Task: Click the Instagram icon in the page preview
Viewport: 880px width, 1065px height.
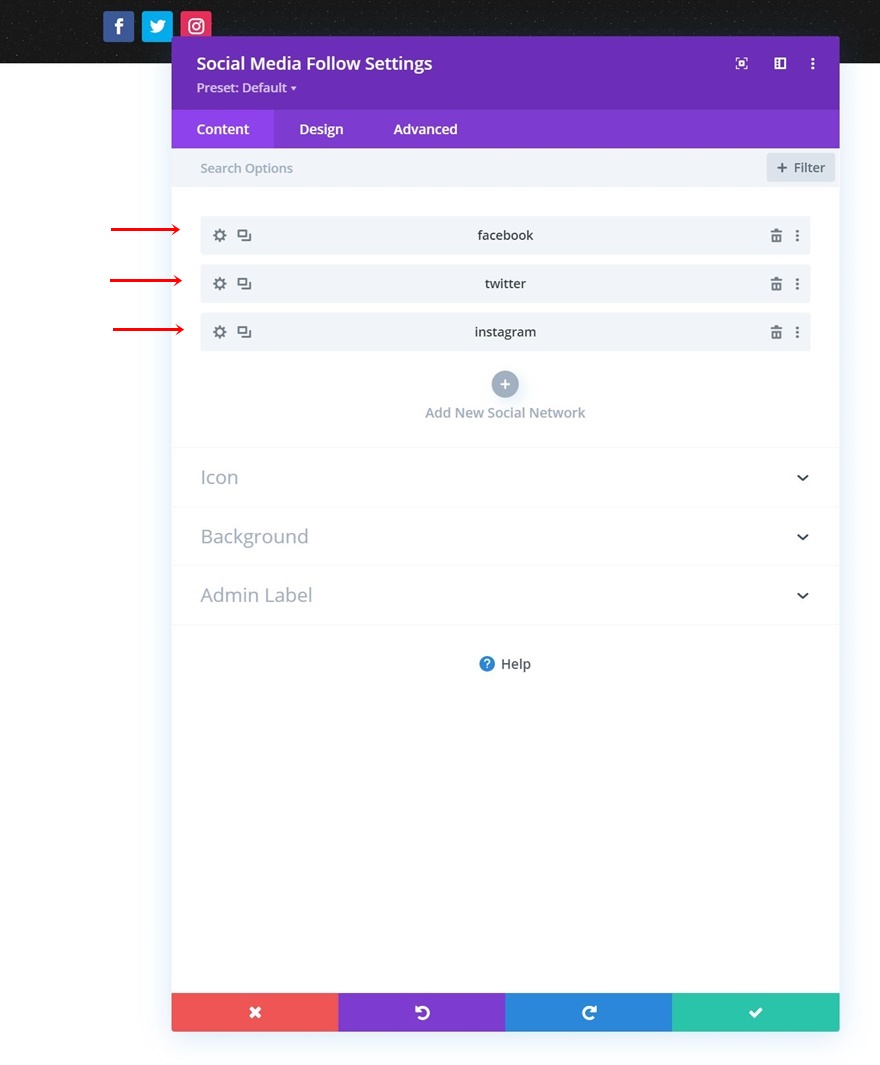Action: pos(196,24)
